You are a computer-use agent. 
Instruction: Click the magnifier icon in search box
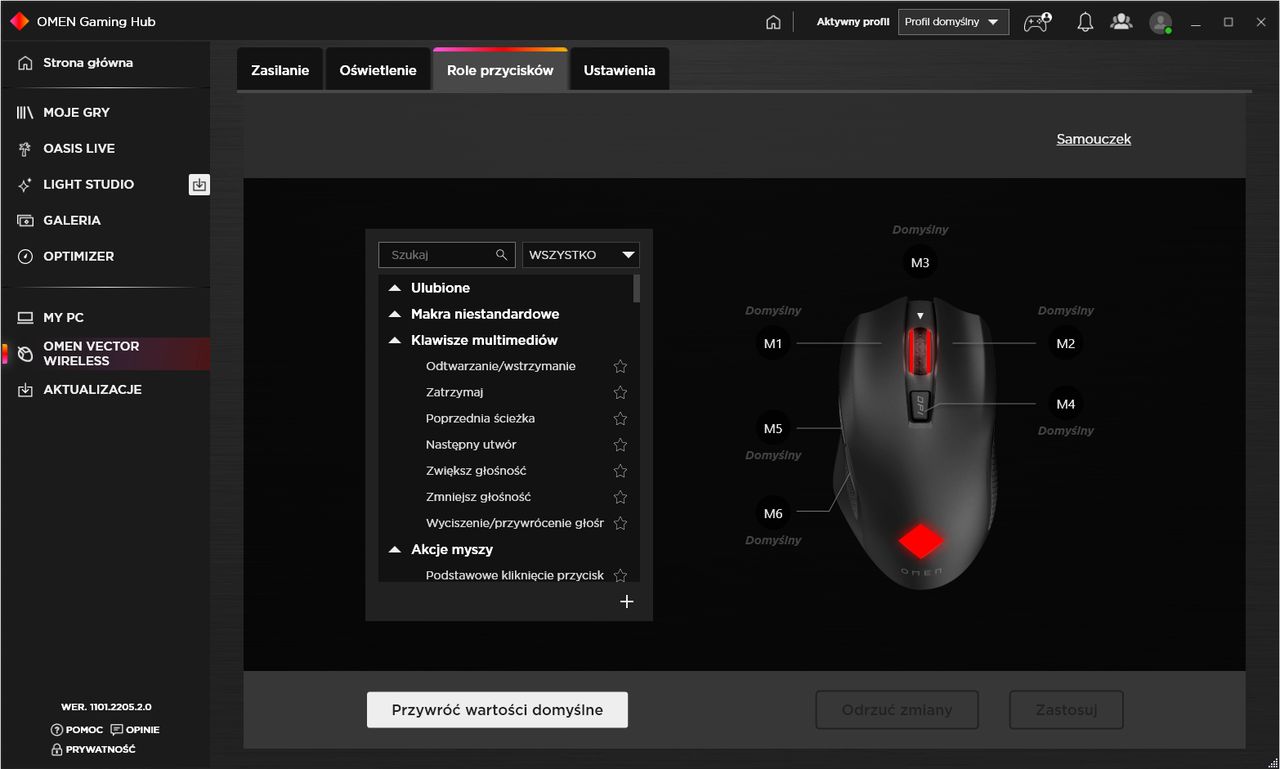502,255
